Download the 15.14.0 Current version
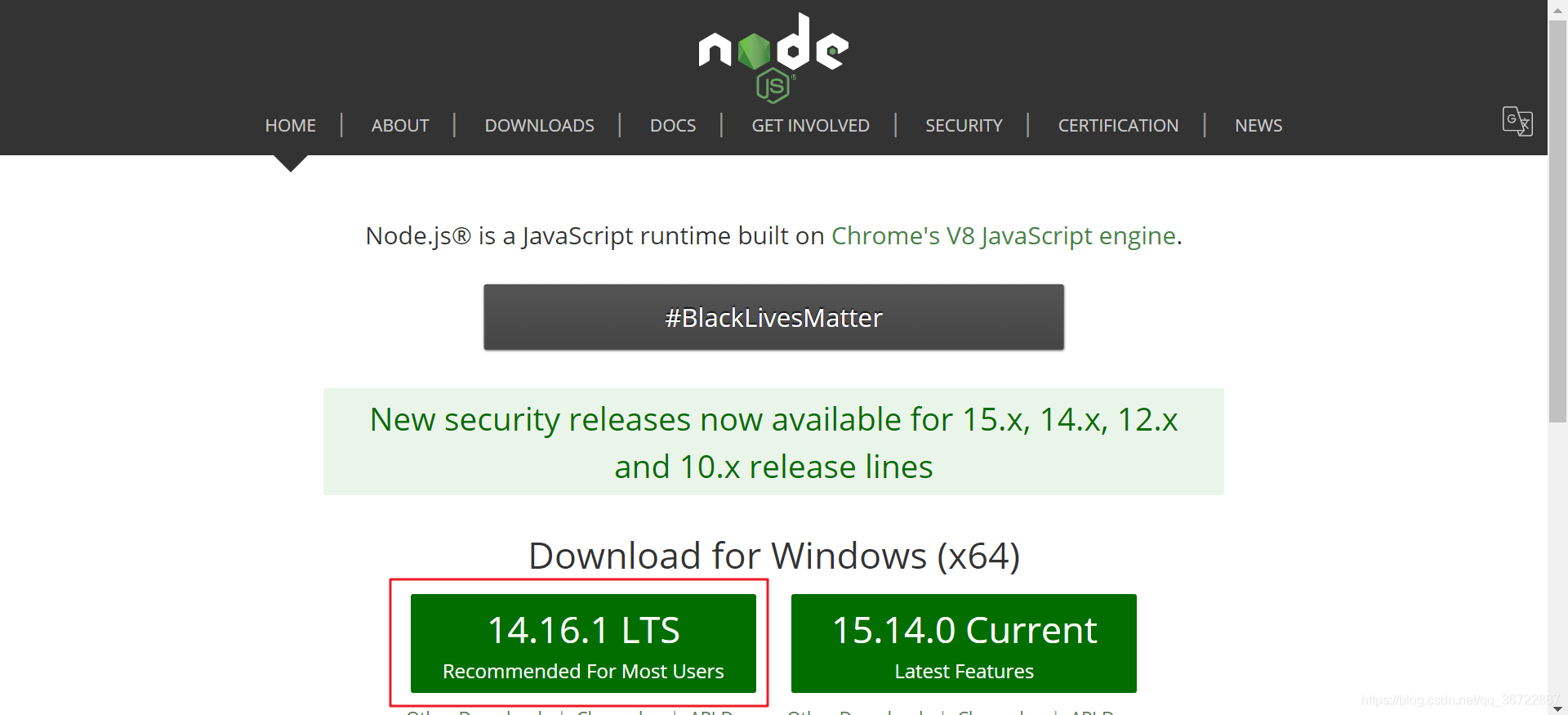The width and height of the screenshot is (1568, 715). (x=964, y=643)
